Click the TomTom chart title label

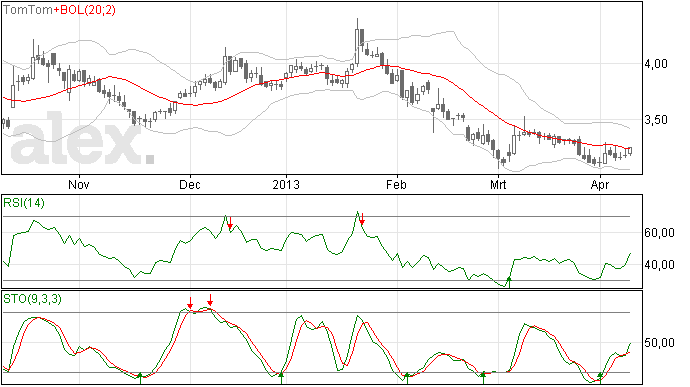28,10
